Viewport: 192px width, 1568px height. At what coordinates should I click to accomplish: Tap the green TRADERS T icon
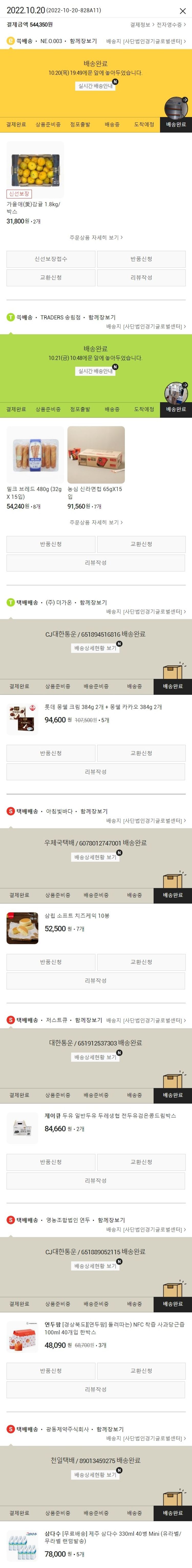click(x=10, y=317)
